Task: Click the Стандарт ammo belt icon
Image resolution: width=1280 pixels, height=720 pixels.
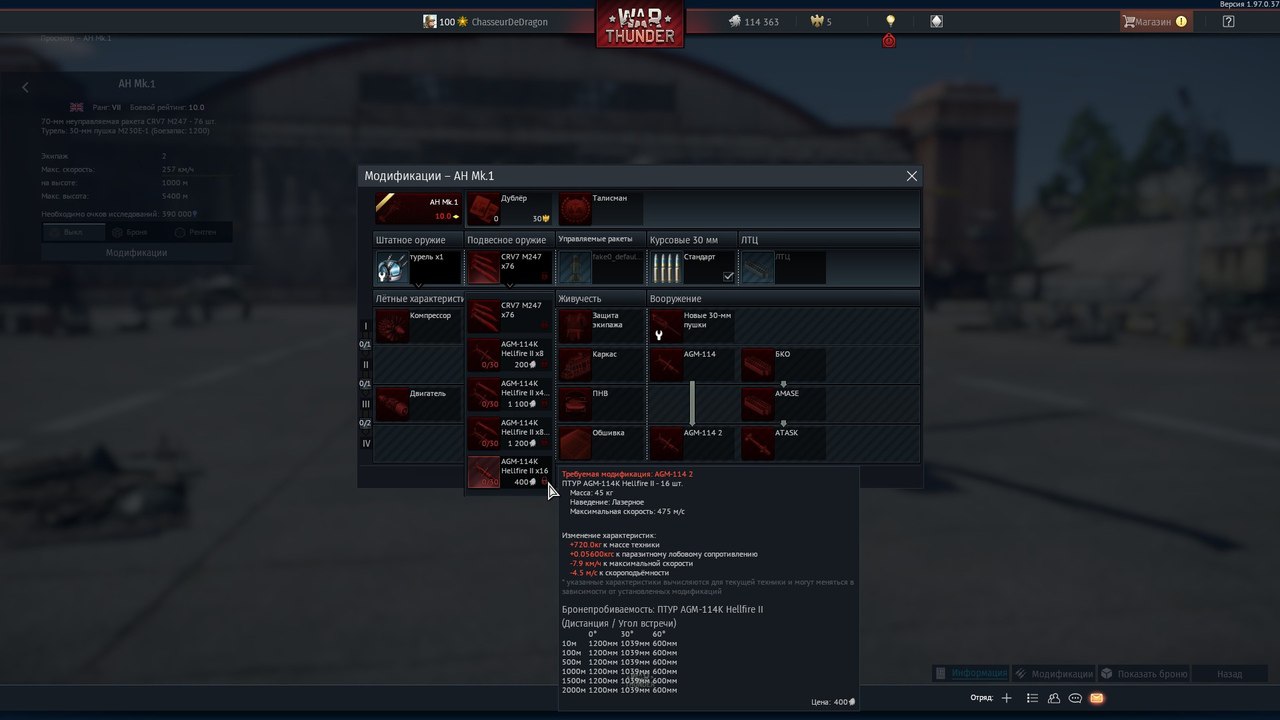Action: pos(666,267)
